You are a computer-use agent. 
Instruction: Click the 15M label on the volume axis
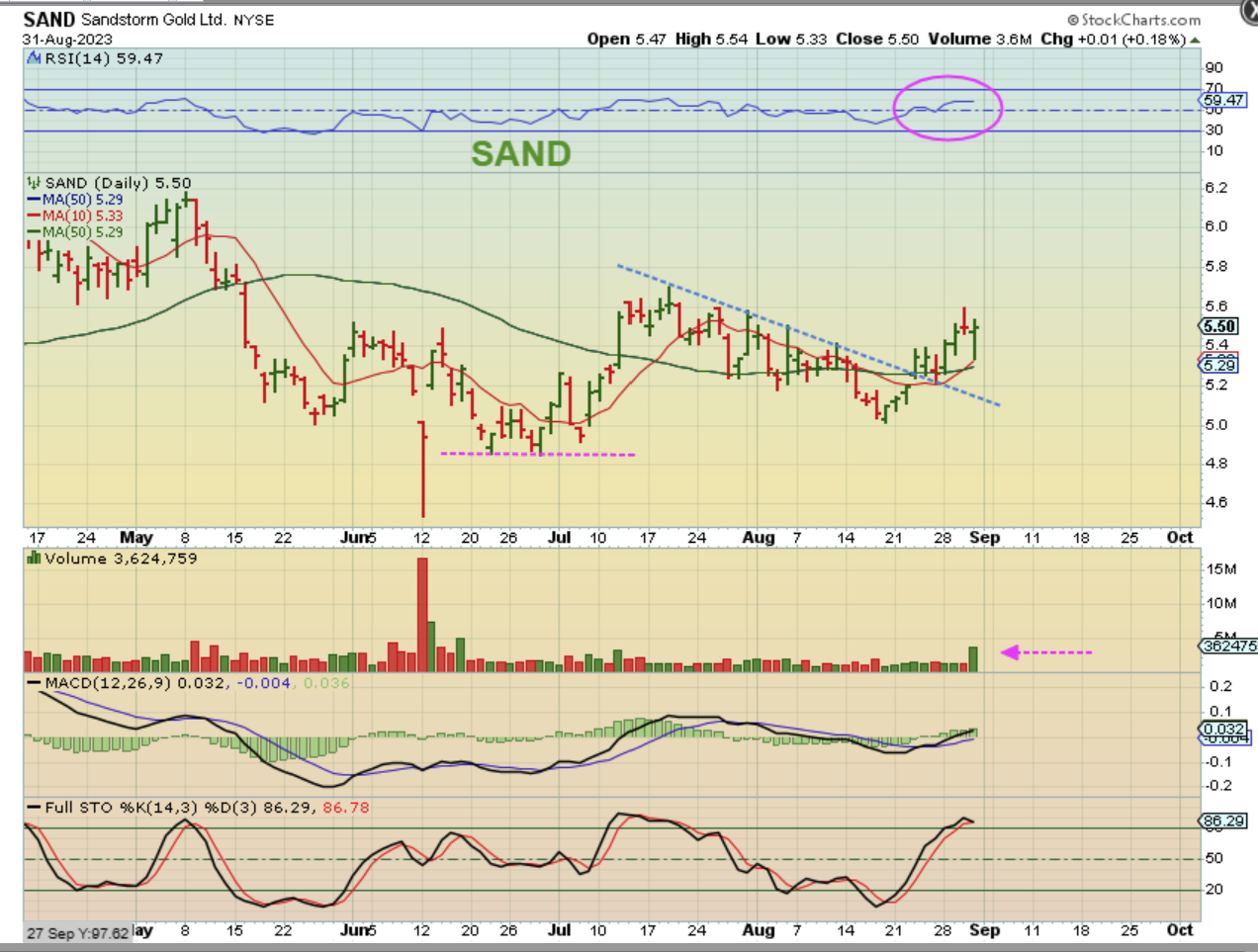(x=1221, y=569)
